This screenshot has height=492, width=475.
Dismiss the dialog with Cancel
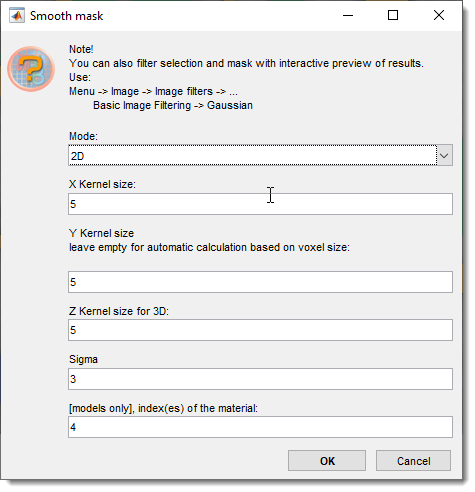(413, 461)
